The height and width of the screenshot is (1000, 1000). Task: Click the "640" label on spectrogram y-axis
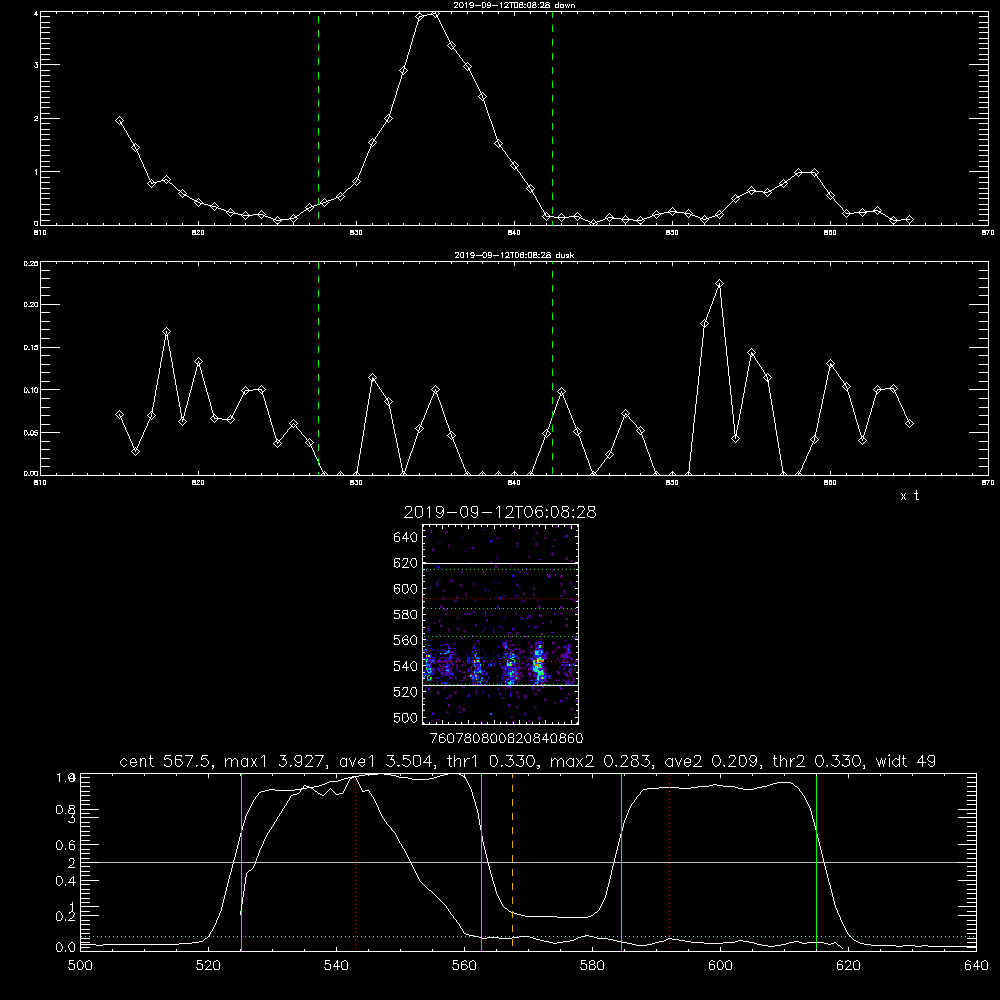[405, 538]
